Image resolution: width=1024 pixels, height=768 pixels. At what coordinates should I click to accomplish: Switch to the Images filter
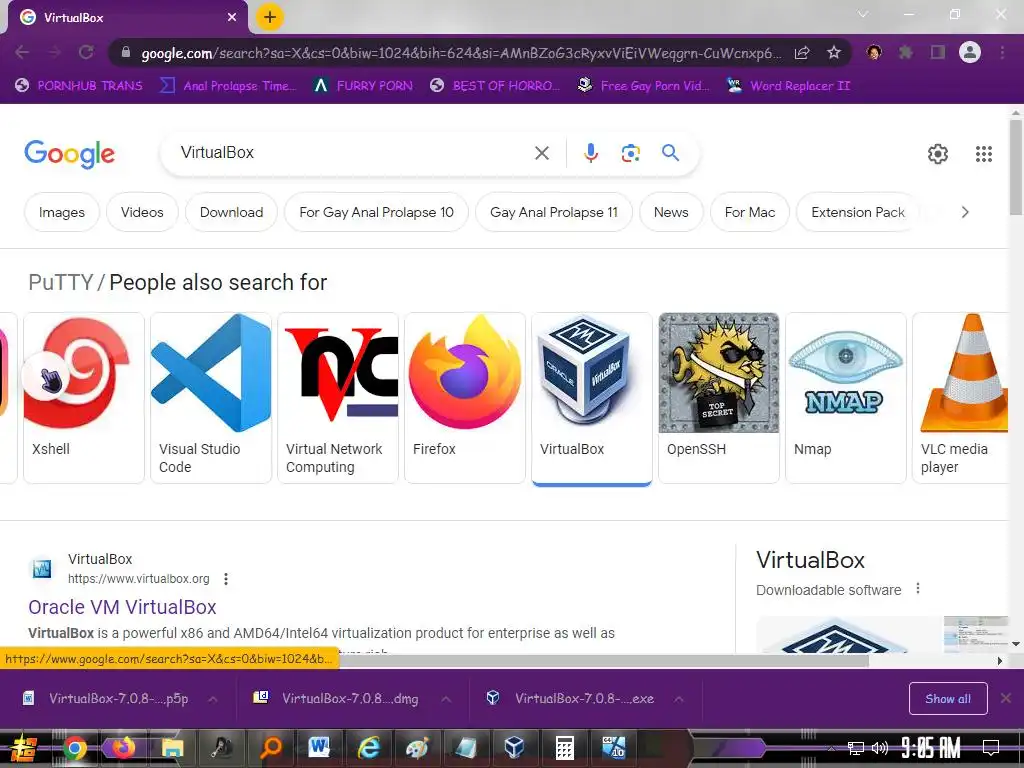(x=62, y=212)
